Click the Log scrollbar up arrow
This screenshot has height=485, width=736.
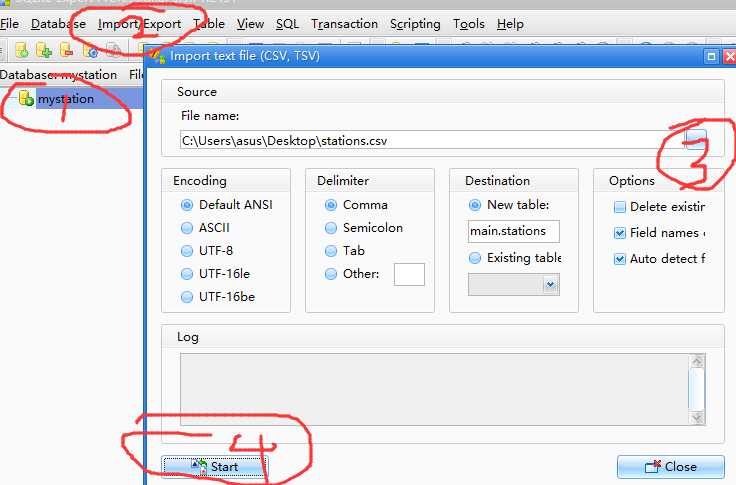(x=697, y=361)
